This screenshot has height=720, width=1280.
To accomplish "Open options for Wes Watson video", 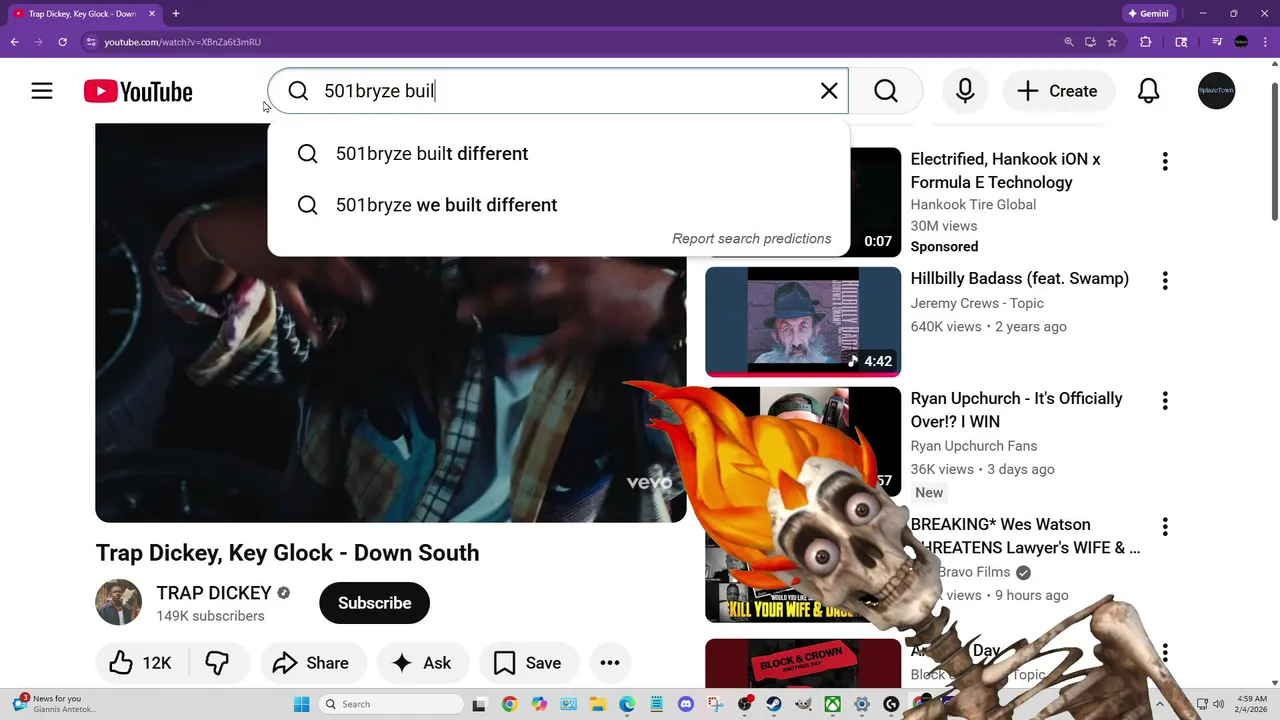I will [1164, 527].
